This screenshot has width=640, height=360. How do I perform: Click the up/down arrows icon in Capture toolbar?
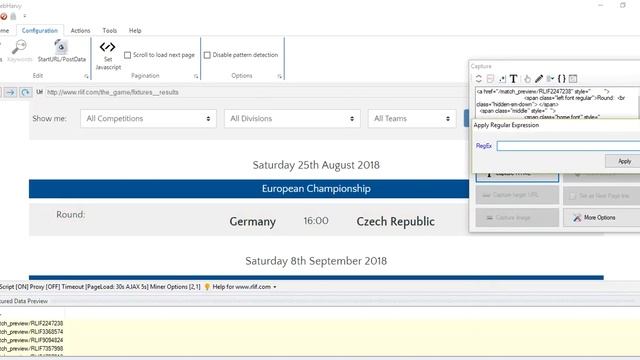[x=479, y=79]
